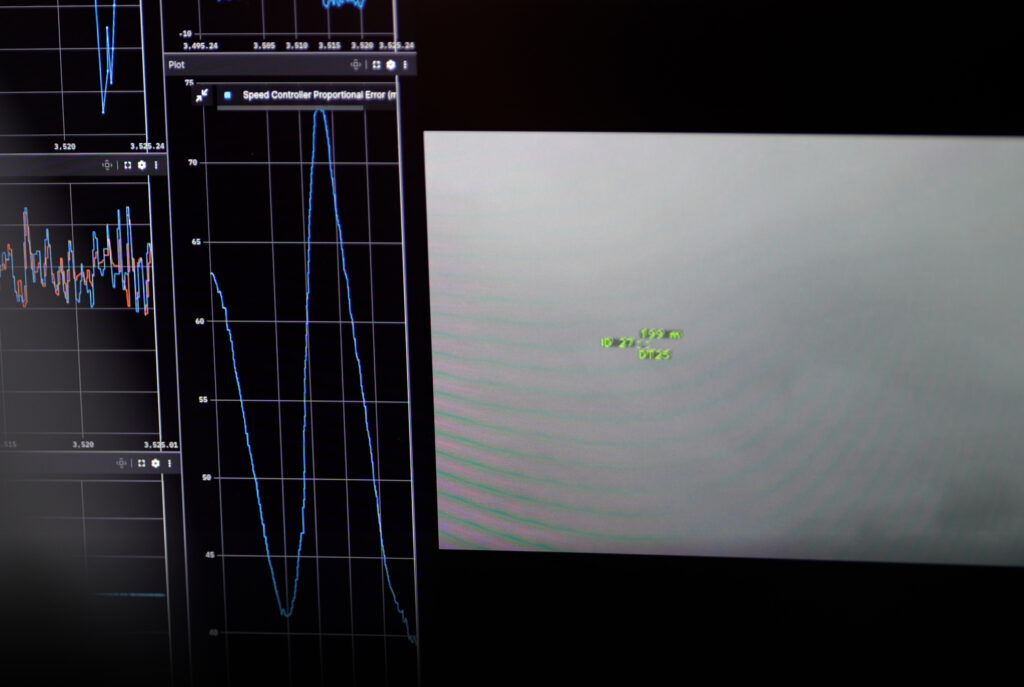The image size is (1024, 687).
Task: Fullscreen the Speed Controller Proportional Error plot panel
Action: tap(376, 65)
